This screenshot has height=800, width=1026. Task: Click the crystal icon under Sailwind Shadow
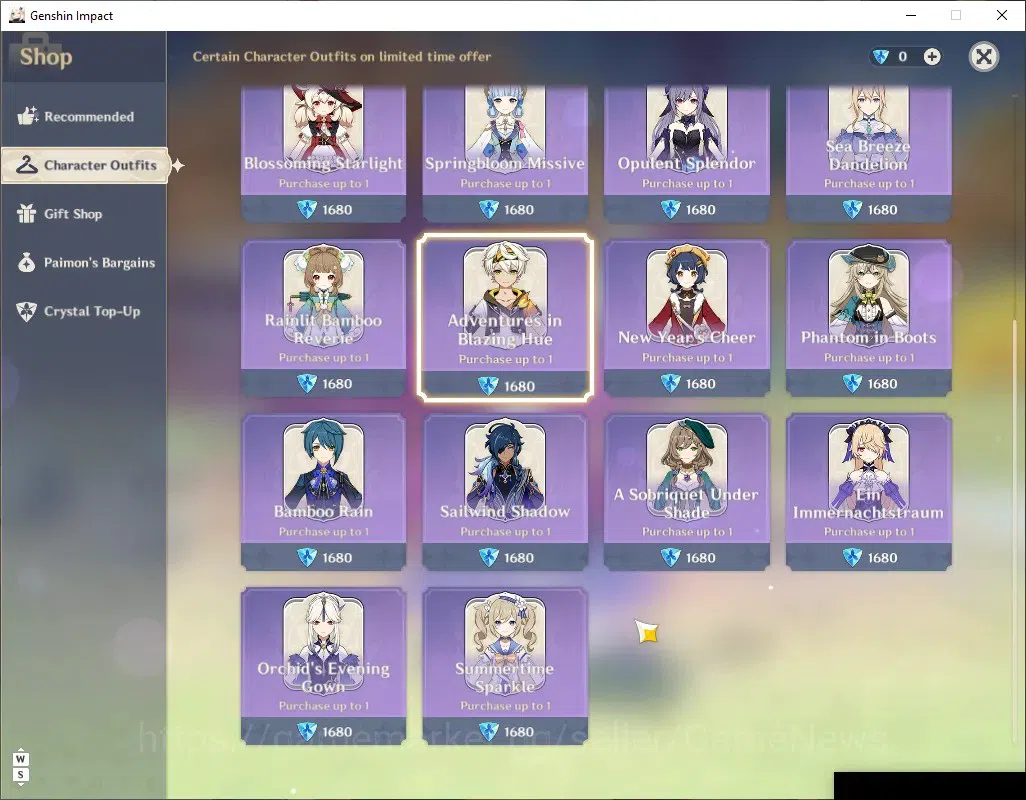[489, 557]
